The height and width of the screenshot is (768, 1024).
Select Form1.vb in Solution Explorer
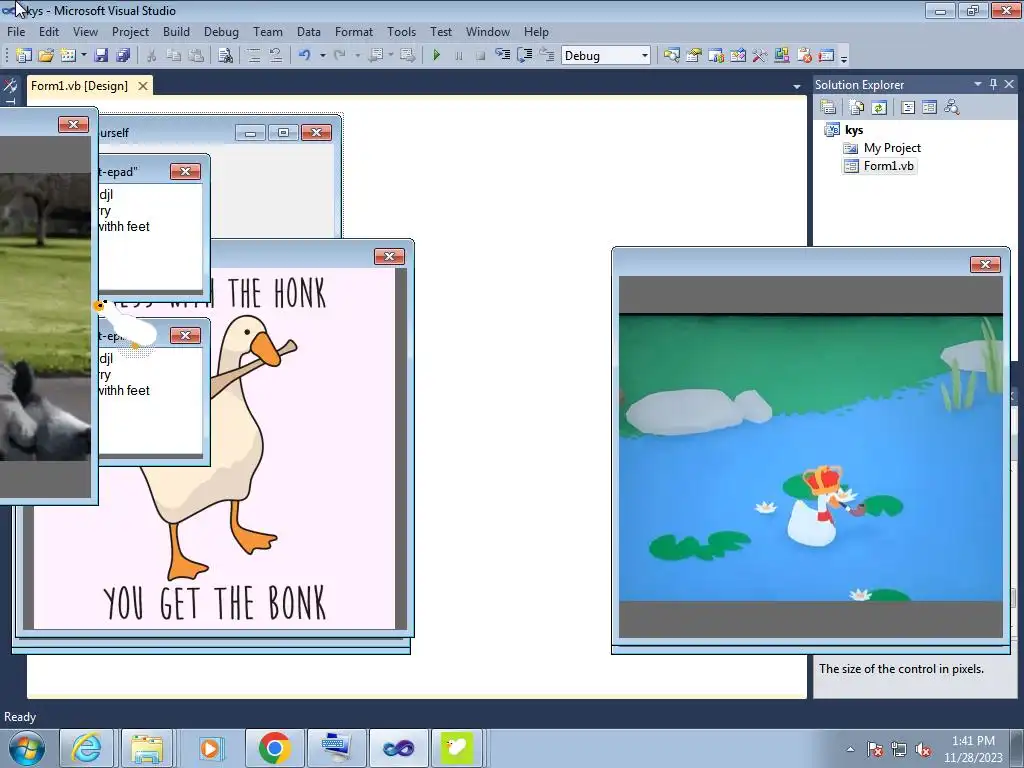[889, 166]
